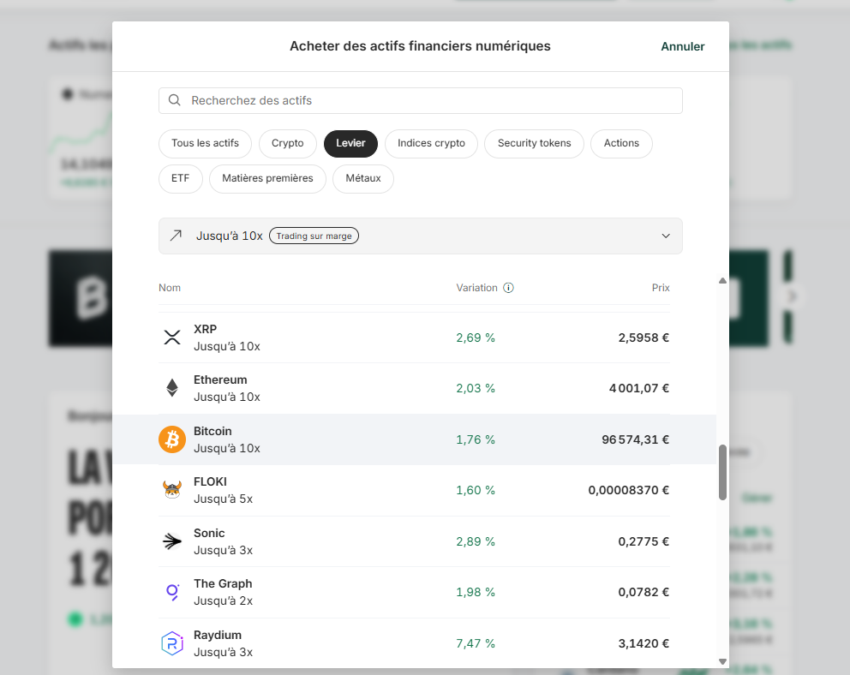850x675 pixels.
Task: Click The Graph logo icon
Action: pyautogui.click(x=172, y=592)
